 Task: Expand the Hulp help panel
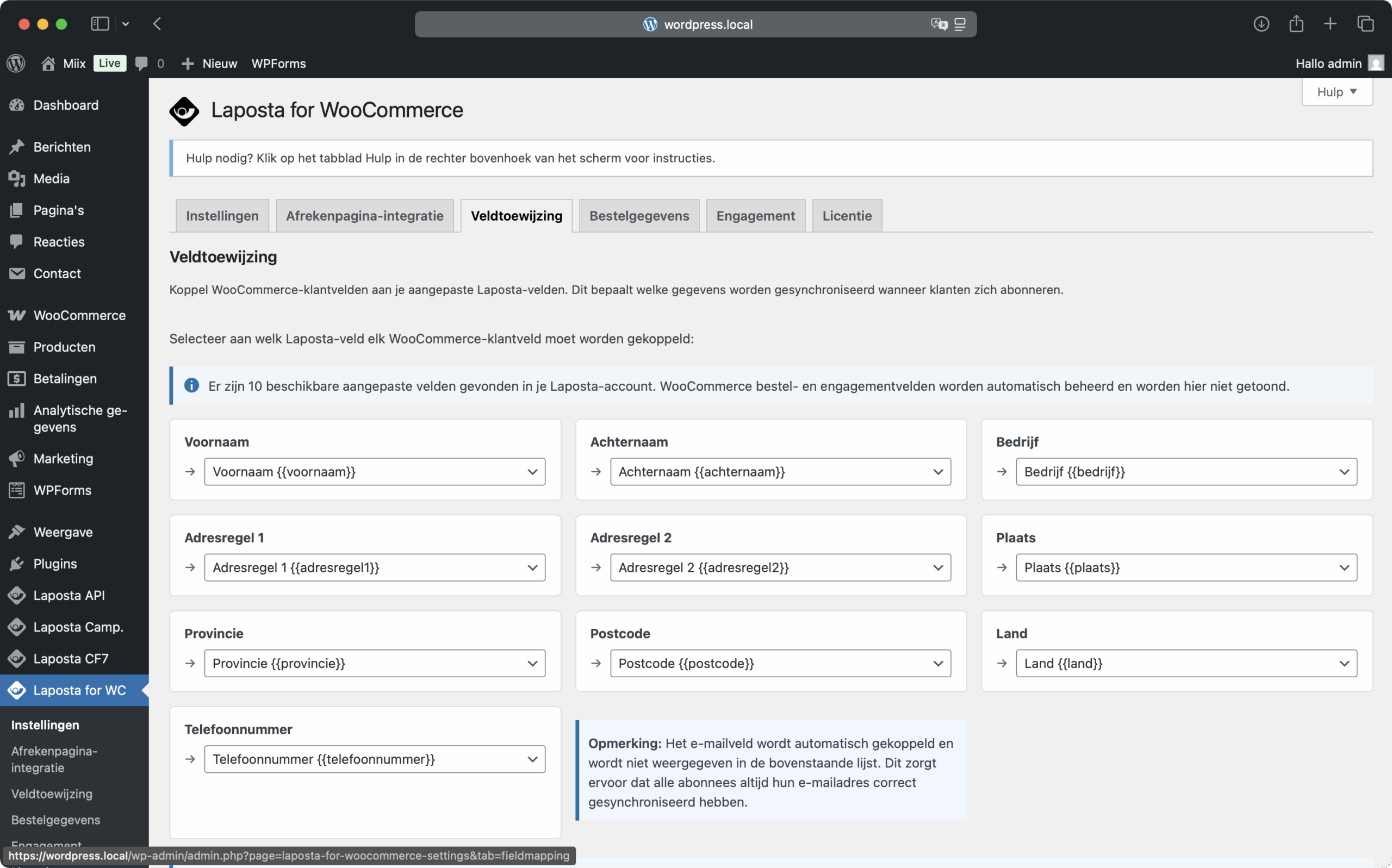[1337, 92]
